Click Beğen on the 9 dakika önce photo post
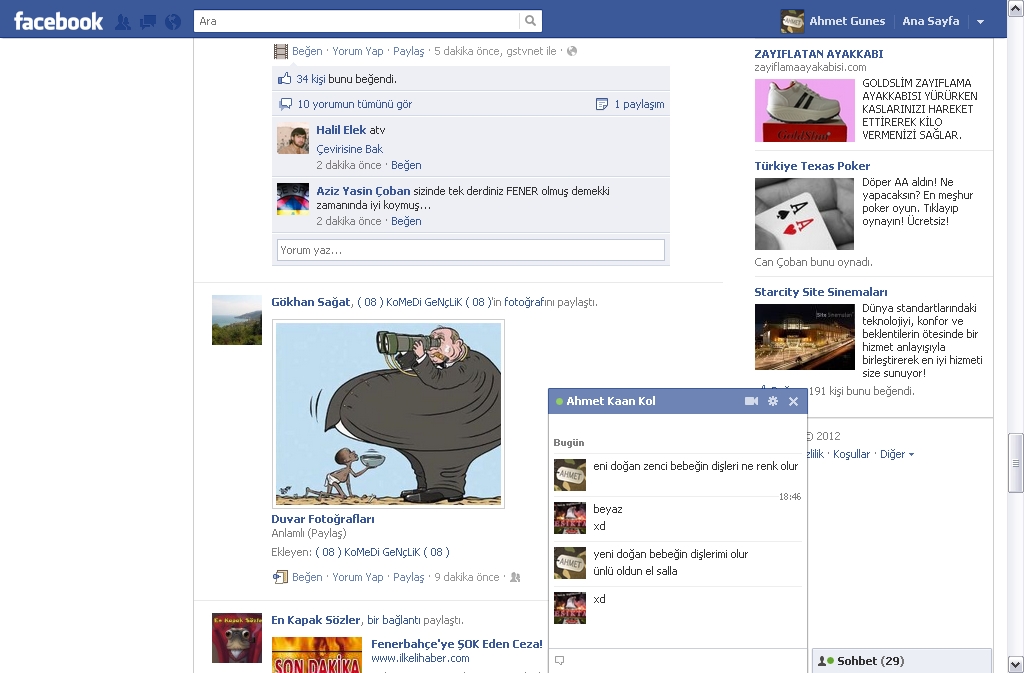The height and width of the screenshot is (673, 1024). pyautogui.click(x=307, y=577)
